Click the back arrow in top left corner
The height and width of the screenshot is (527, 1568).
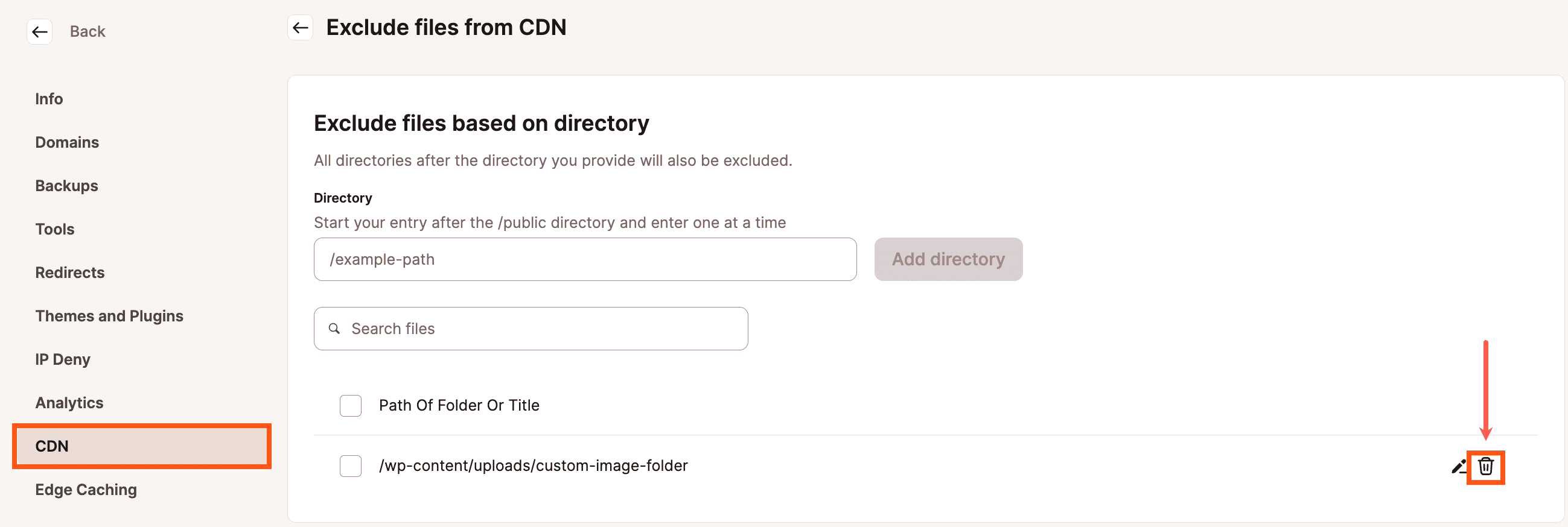(x=40, y=31)
